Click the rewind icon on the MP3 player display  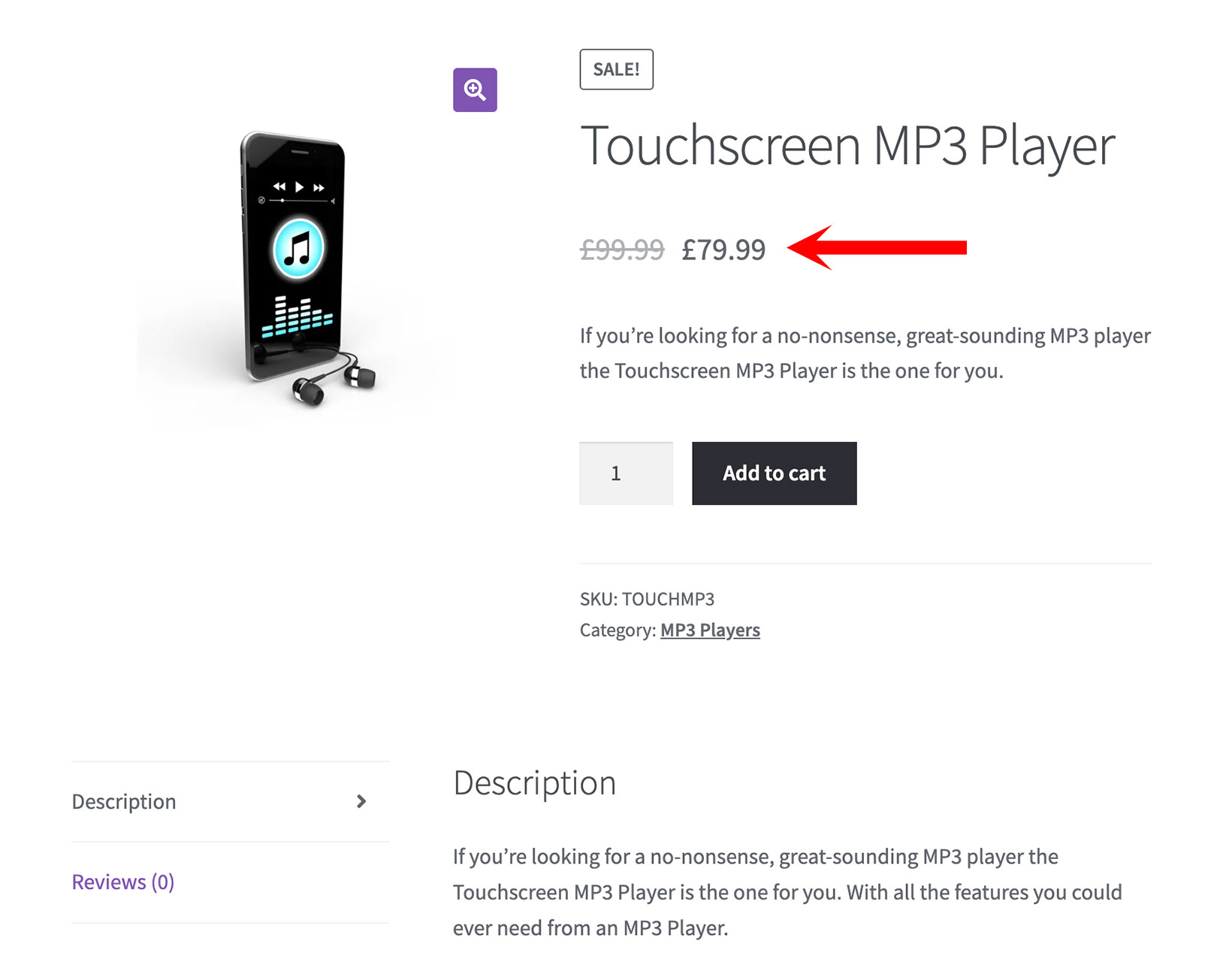coord(279,187)
